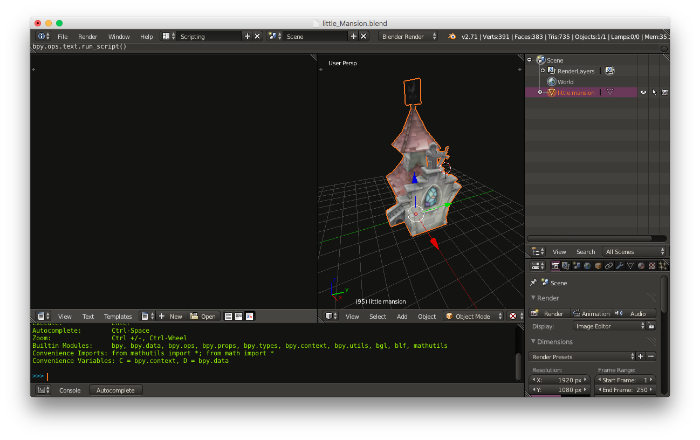Screen dimensions: 700x440
Task: Toggle the lock interface icon beside Display
Action: click(x=652, y=326)
